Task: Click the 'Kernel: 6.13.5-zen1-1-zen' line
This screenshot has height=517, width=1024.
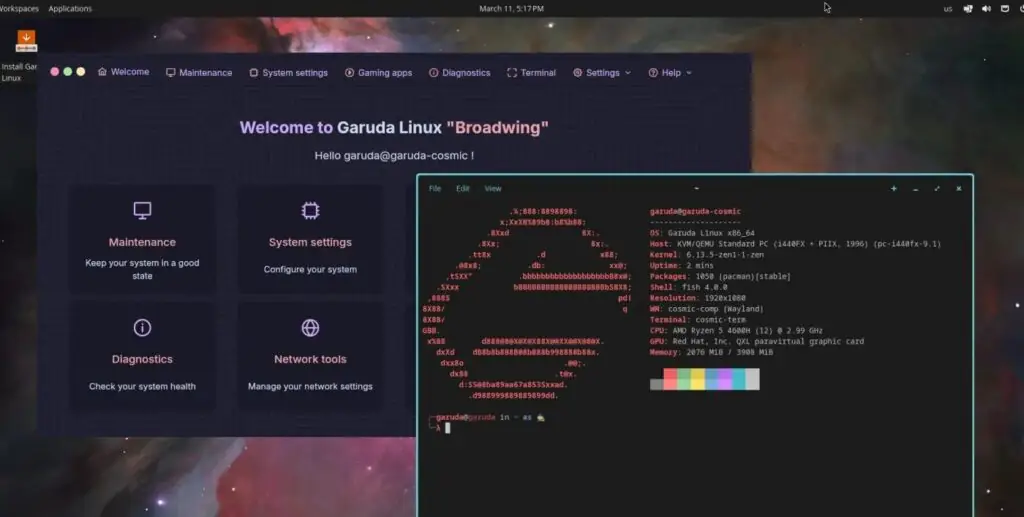Action: (x=707, y=255)
